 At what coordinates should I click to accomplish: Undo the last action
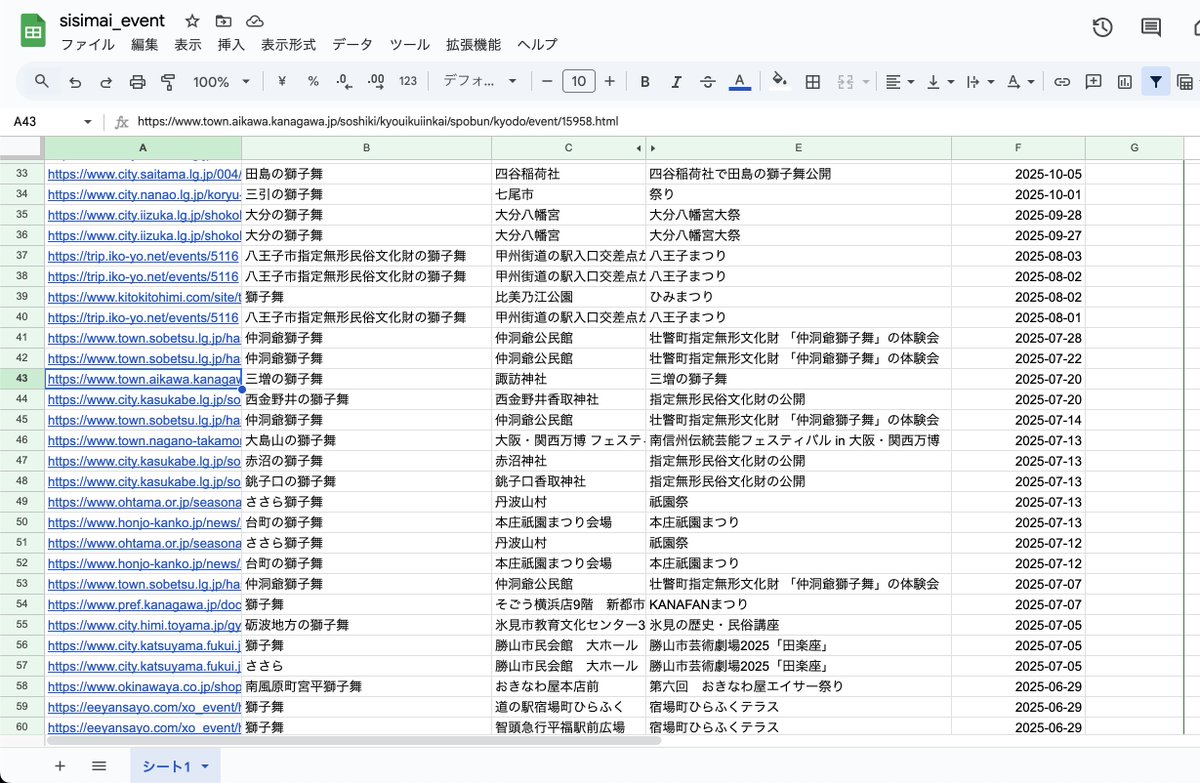click(x=75, y=81)
